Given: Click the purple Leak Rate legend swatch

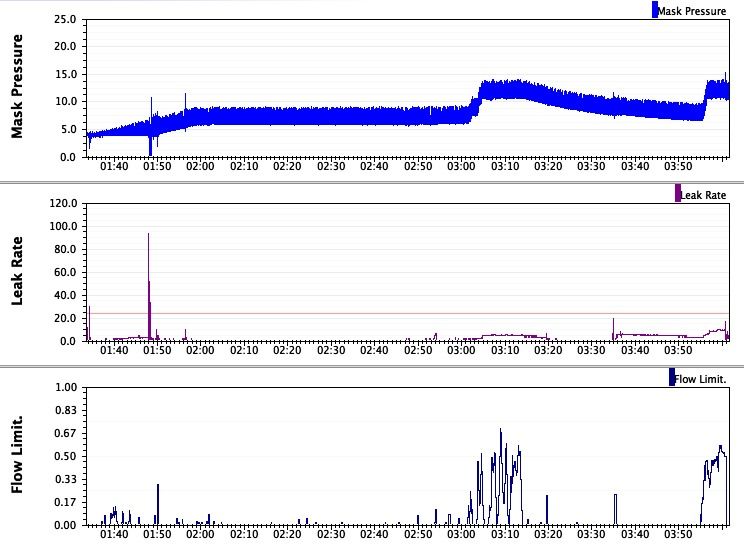Looking at the screenshot, I should click(x=678, y=194).
